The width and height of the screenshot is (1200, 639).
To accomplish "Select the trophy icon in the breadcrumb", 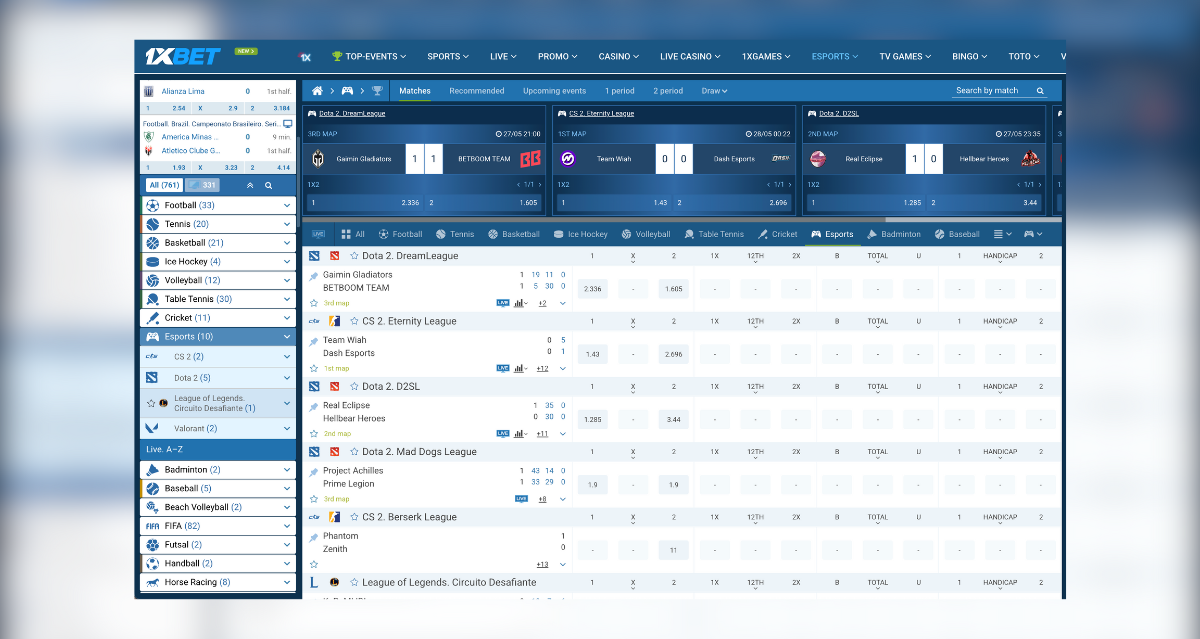I will pyautogui.click(x=377, y=90).
